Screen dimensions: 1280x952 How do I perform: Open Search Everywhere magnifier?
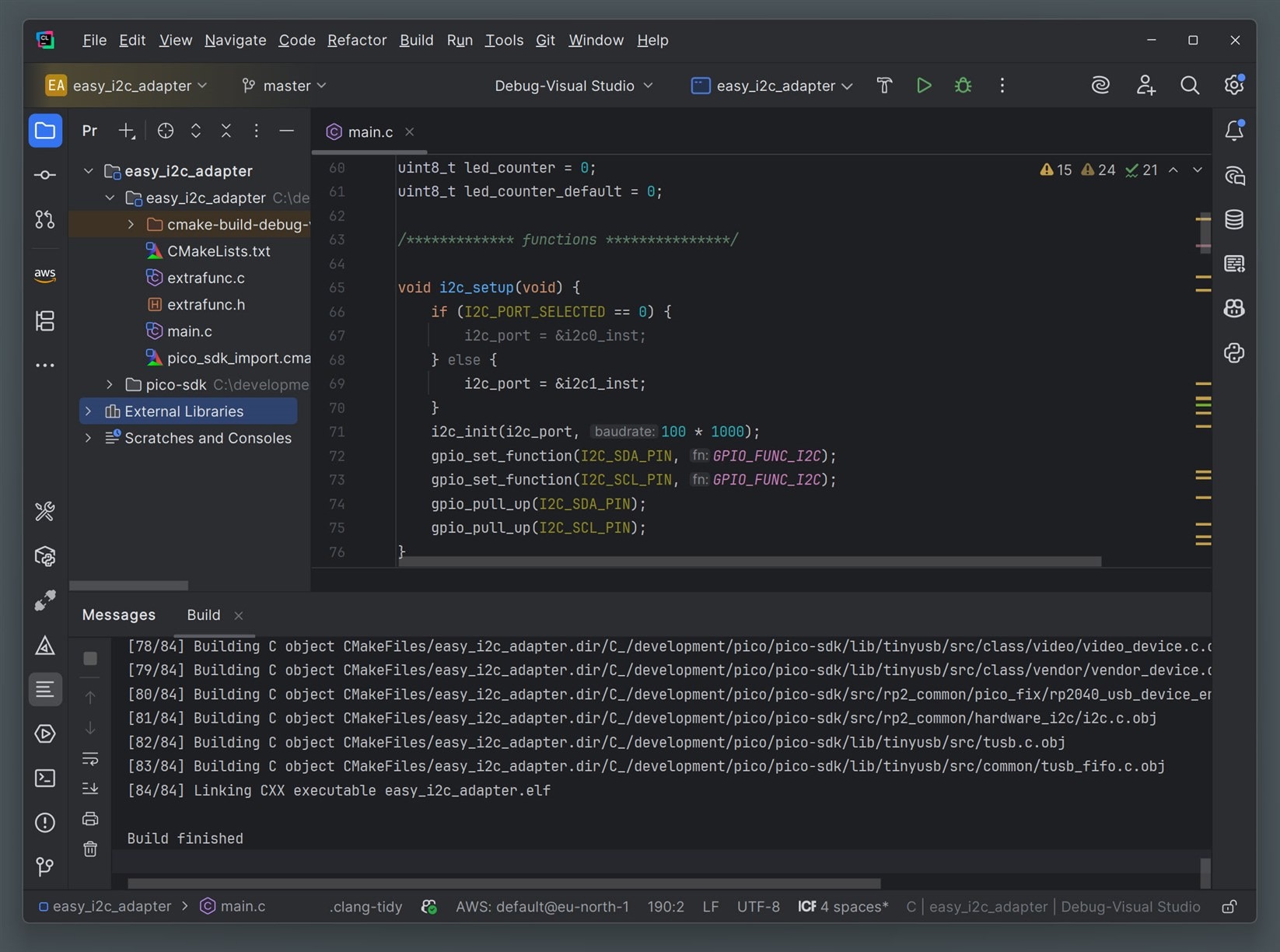click(1189, 86)
